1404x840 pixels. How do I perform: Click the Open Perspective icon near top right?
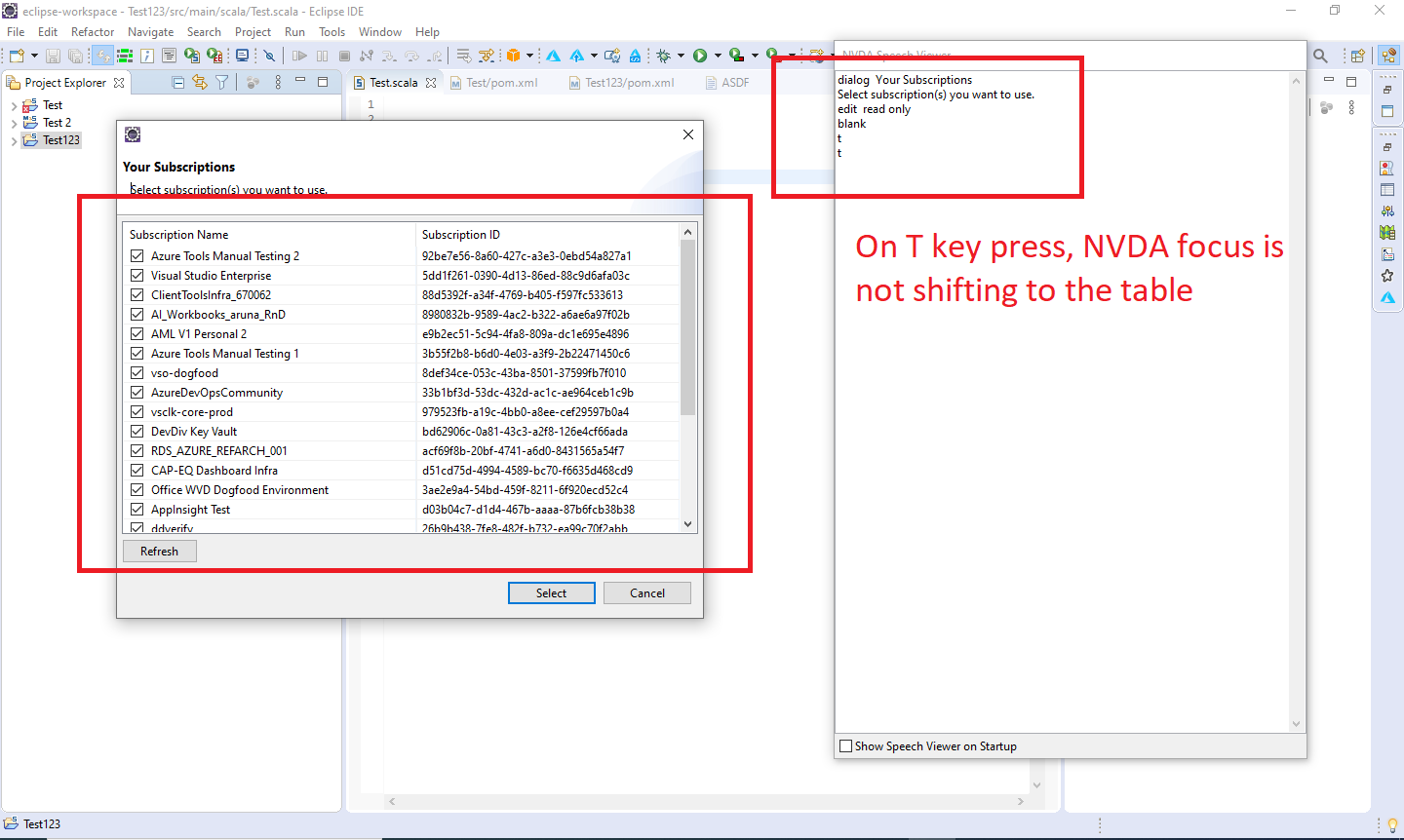1357,56
